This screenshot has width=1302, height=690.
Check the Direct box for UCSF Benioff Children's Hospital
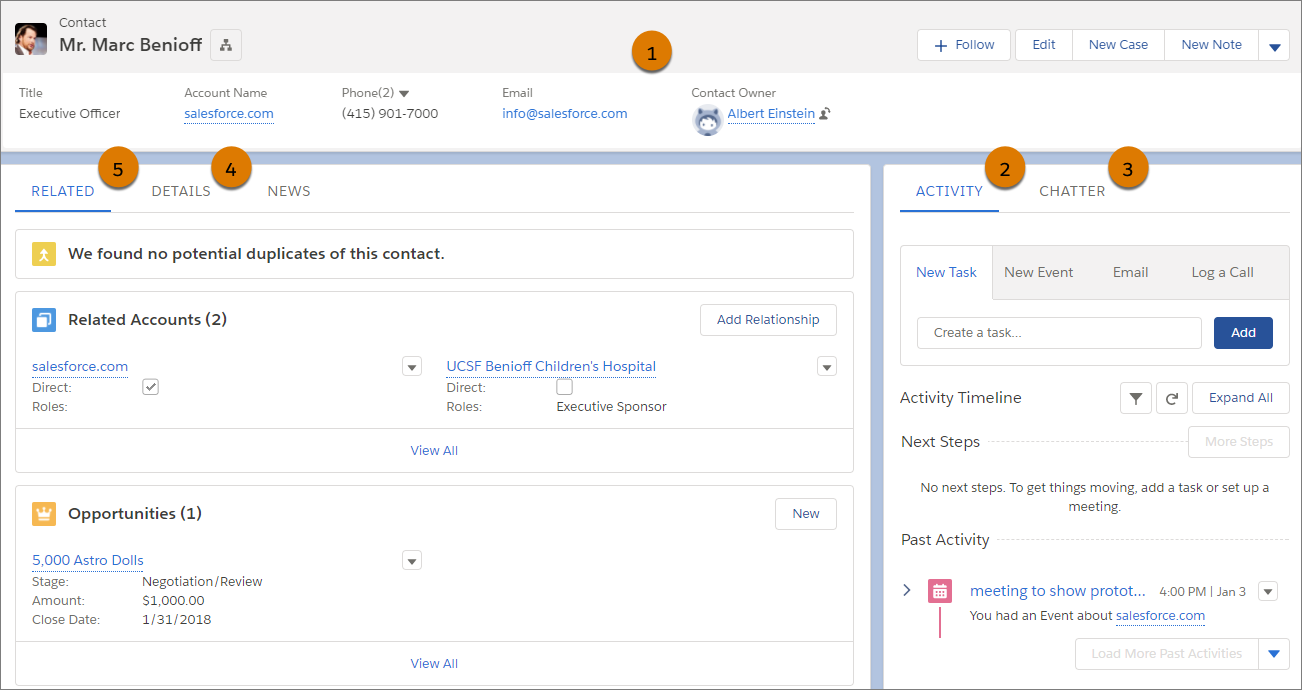click(565, 387)
